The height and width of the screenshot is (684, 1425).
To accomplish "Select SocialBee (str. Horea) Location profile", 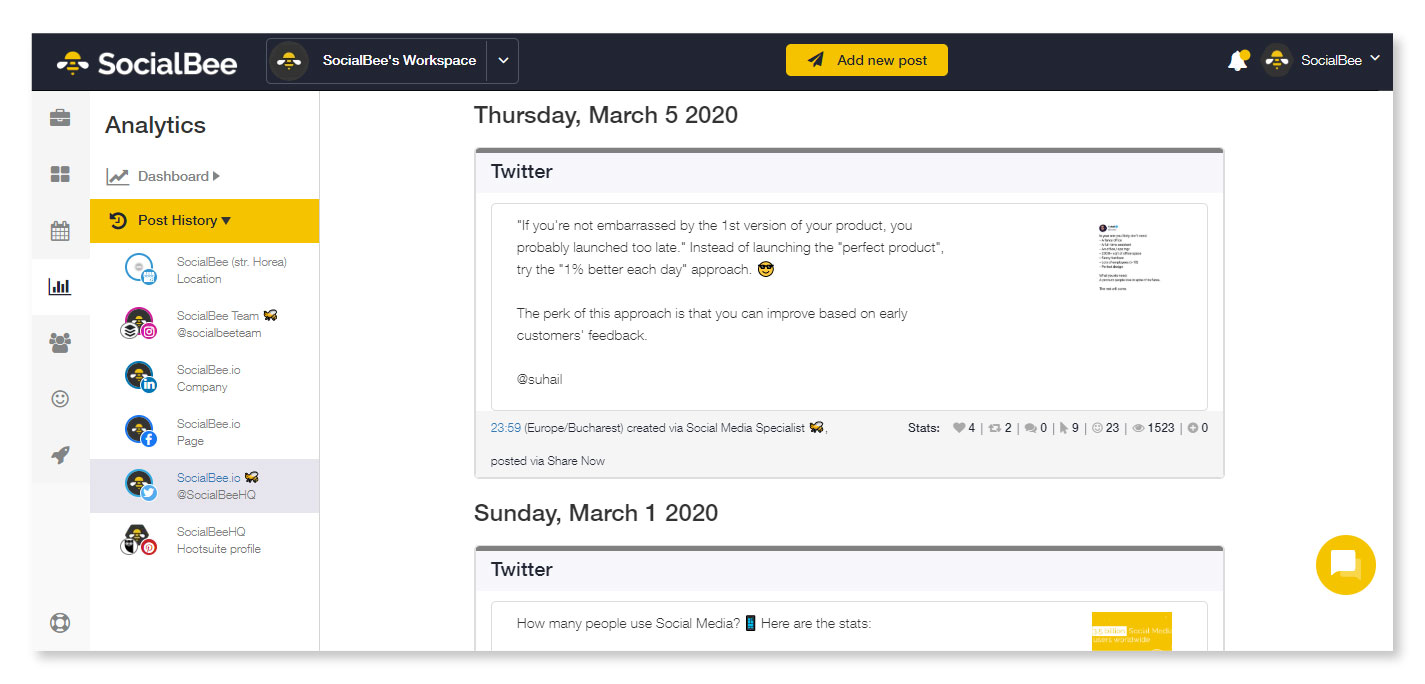I will pos(205,270).
